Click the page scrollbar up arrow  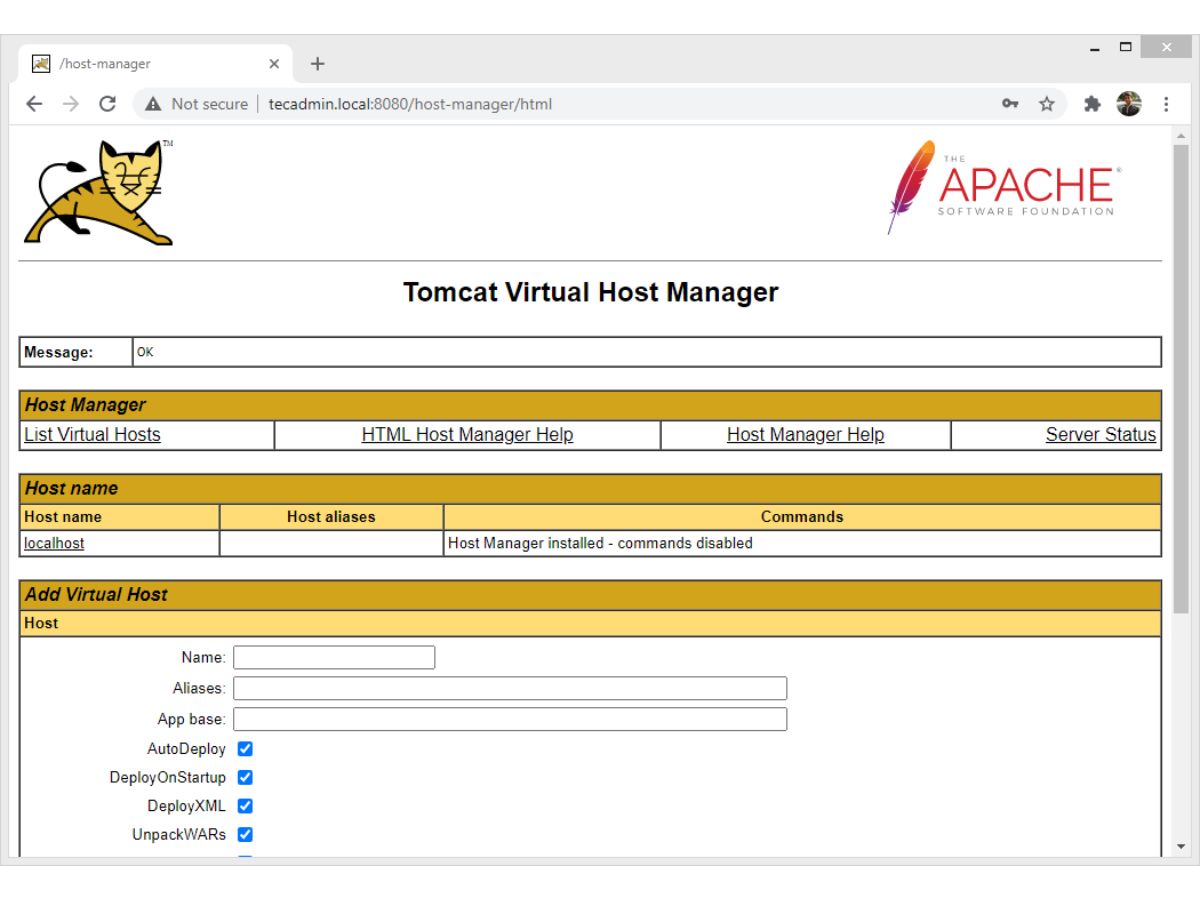pyautogui.click(x=1181, y=135)
